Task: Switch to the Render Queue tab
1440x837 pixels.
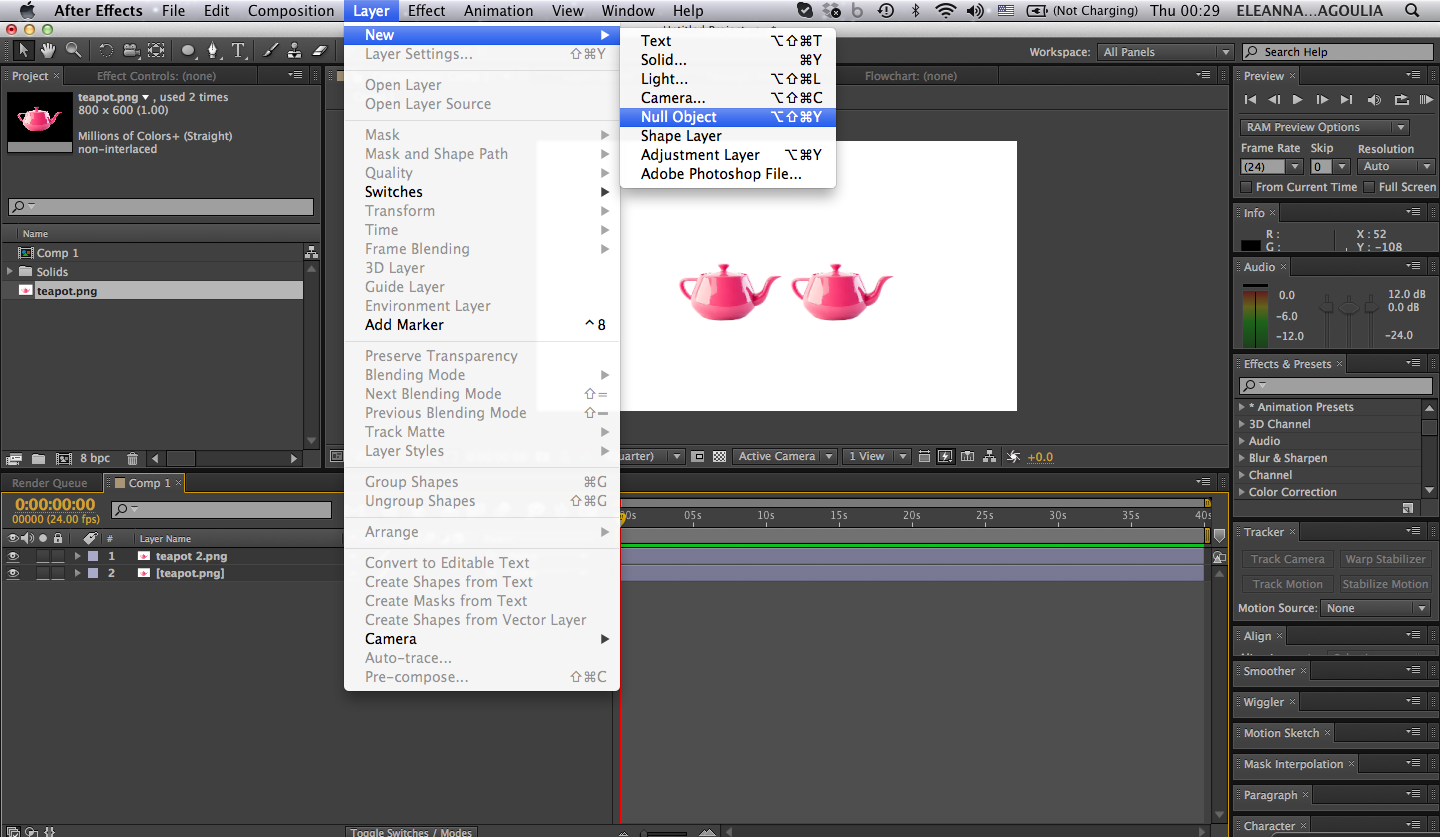Action: tap(50, 483)
